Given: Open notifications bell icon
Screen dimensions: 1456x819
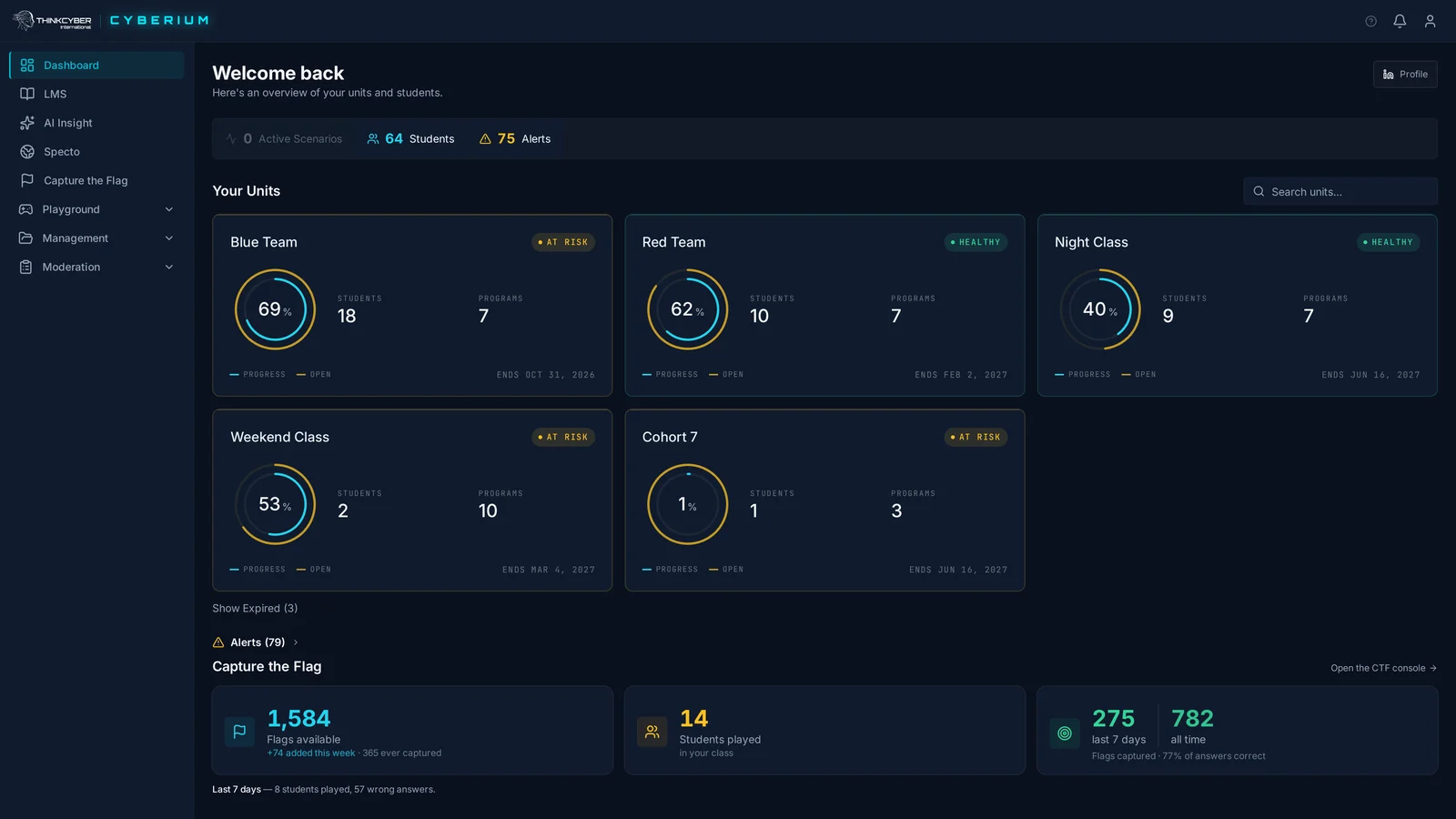Looking at the screenshot, I should click(1400, 21).
